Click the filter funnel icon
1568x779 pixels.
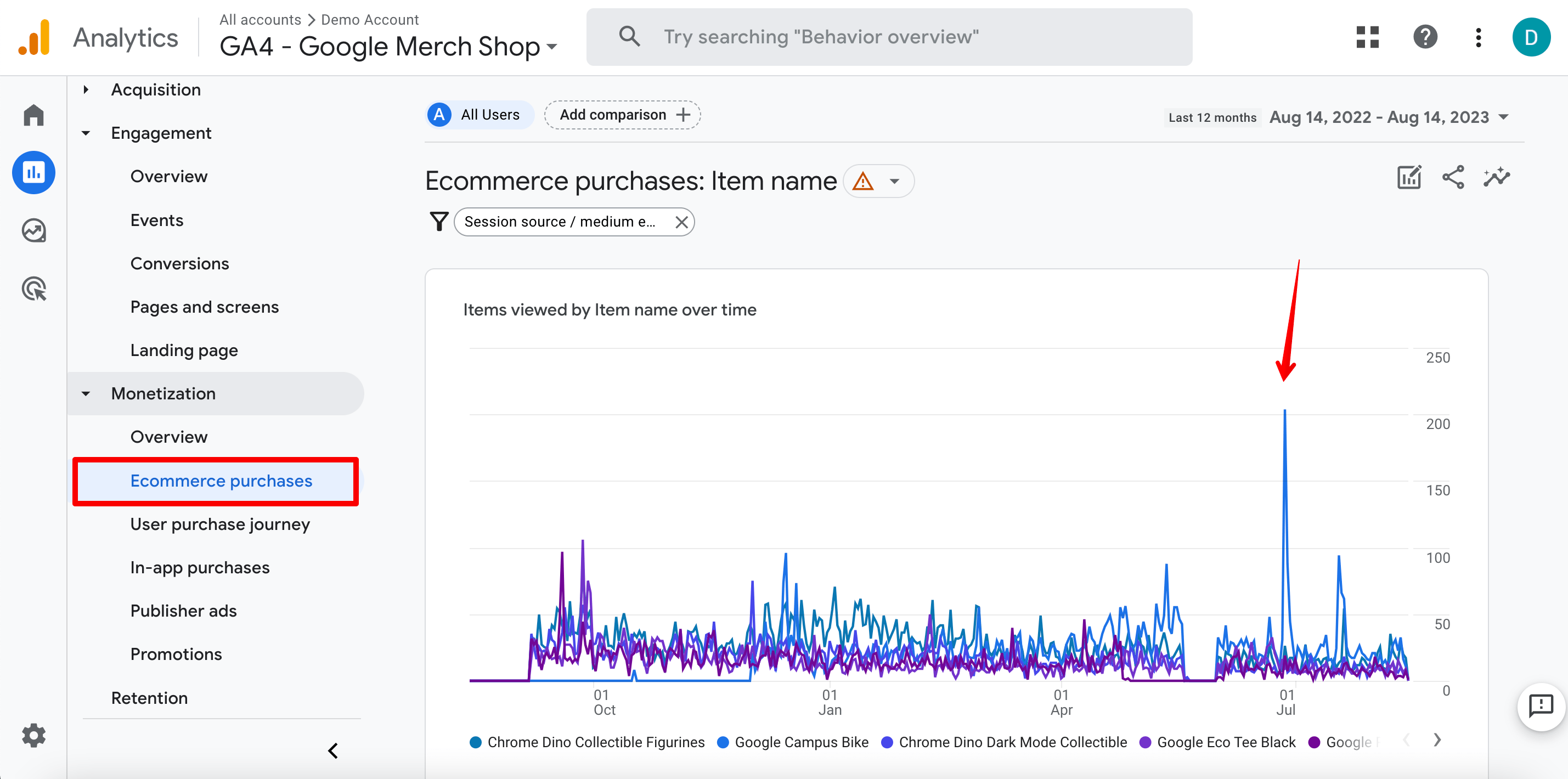439,222
